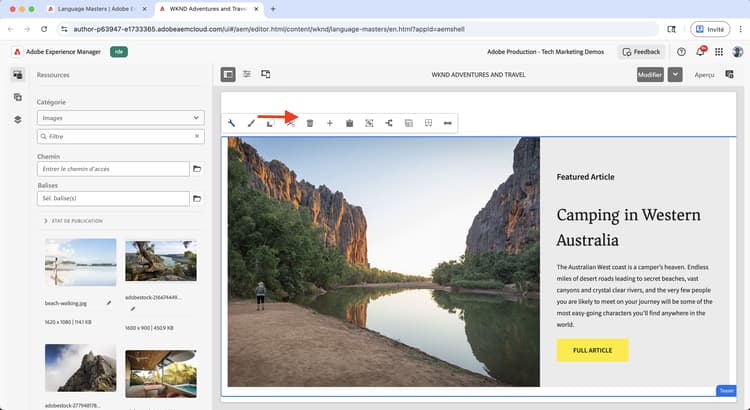This screenshot has width=750, height=410.
Task: Delete the component with trash icon
Action: point(310,123)
